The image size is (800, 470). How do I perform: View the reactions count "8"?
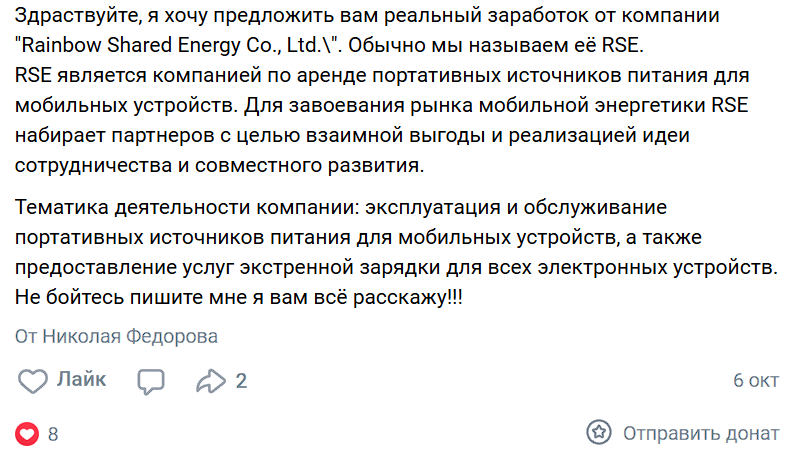[x=53, y=434]
